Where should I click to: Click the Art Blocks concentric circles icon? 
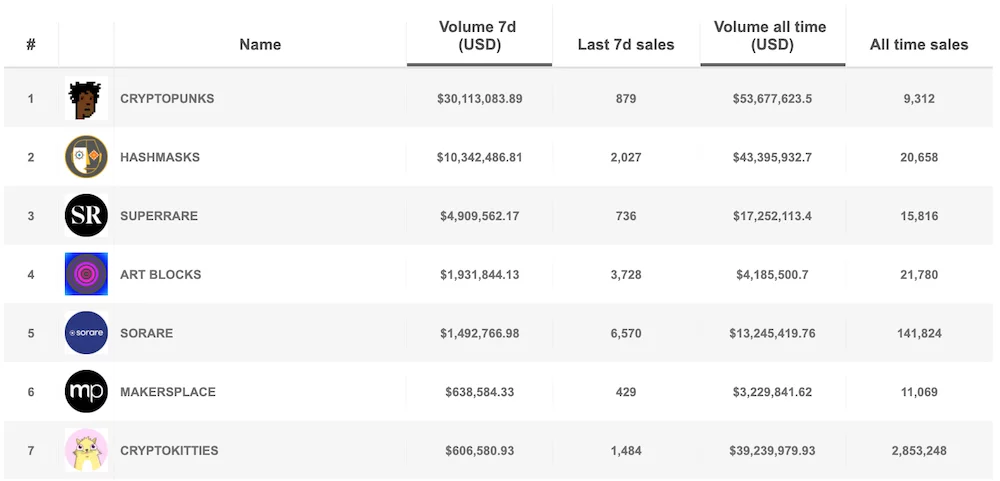click(86, 275)
